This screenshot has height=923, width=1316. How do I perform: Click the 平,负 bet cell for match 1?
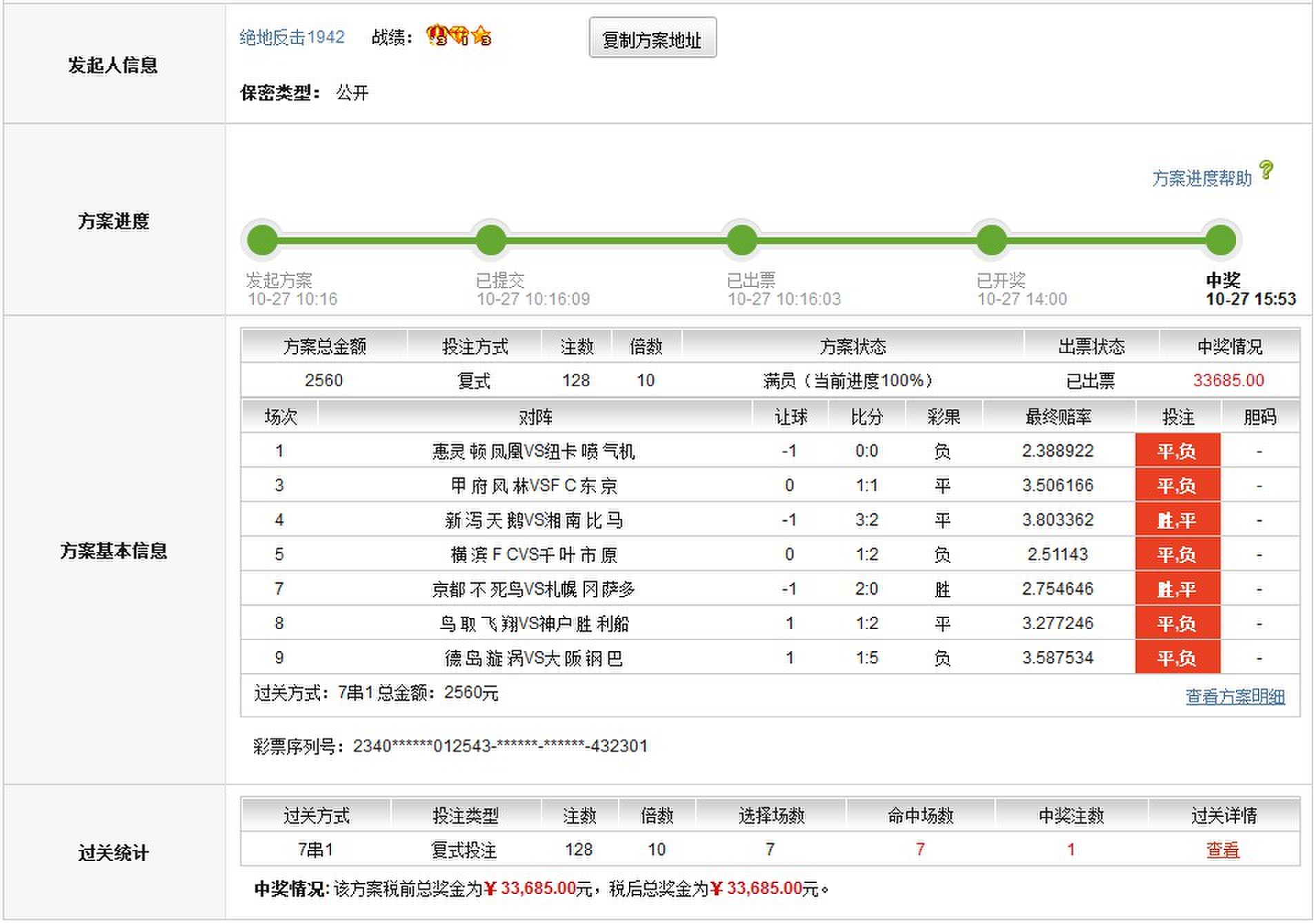pos(1177,451)
